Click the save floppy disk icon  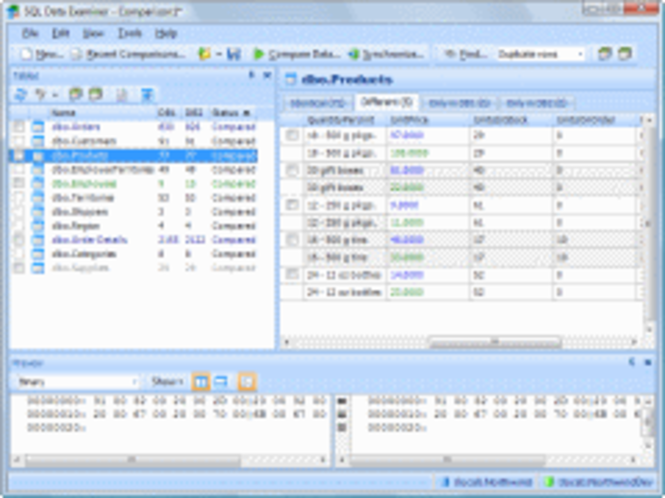point(234,54)
